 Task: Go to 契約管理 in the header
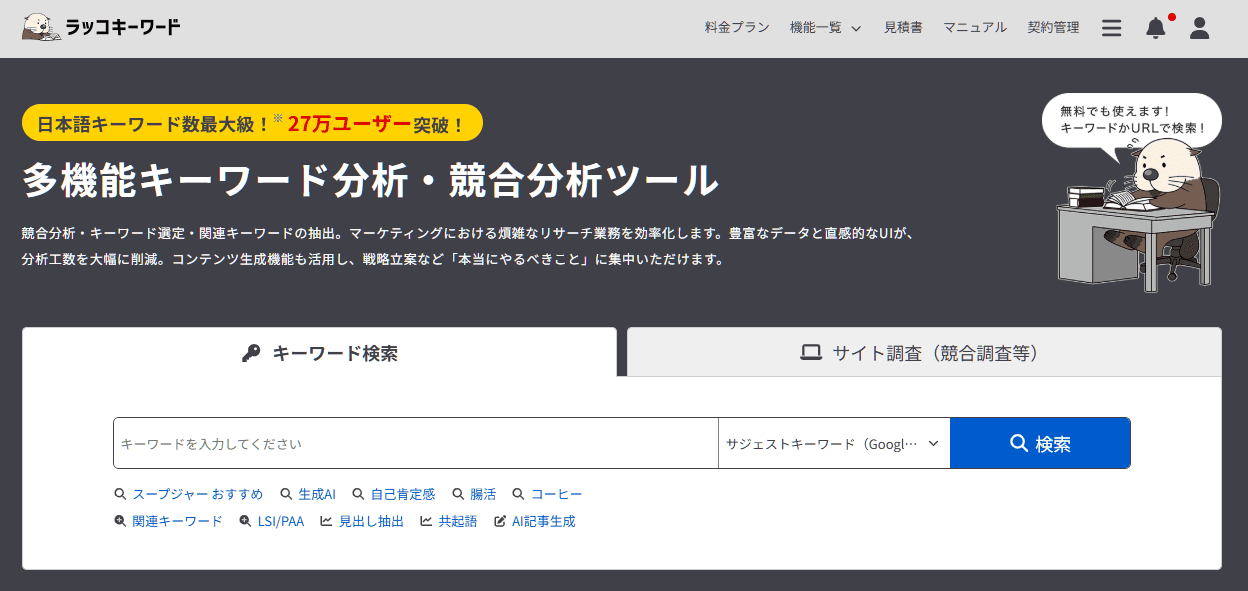point(1053,28)
